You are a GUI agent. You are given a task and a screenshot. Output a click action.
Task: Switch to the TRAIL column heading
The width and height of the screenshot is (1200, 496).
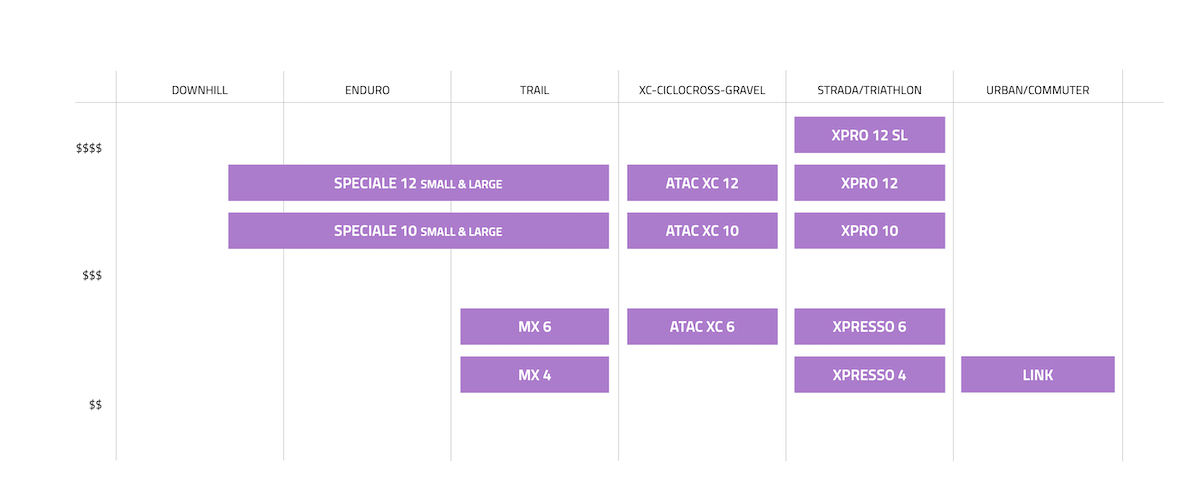point(534,90)
